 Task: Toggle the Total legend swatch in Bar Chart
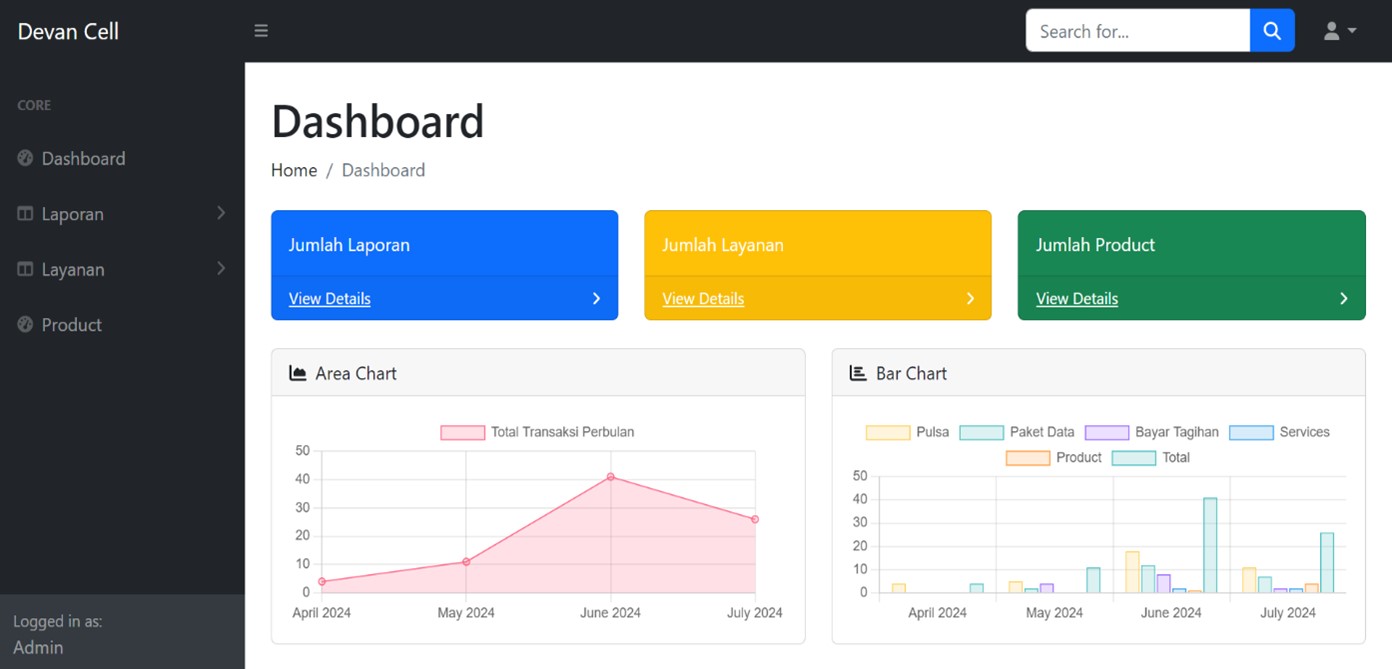[1134, 457]
